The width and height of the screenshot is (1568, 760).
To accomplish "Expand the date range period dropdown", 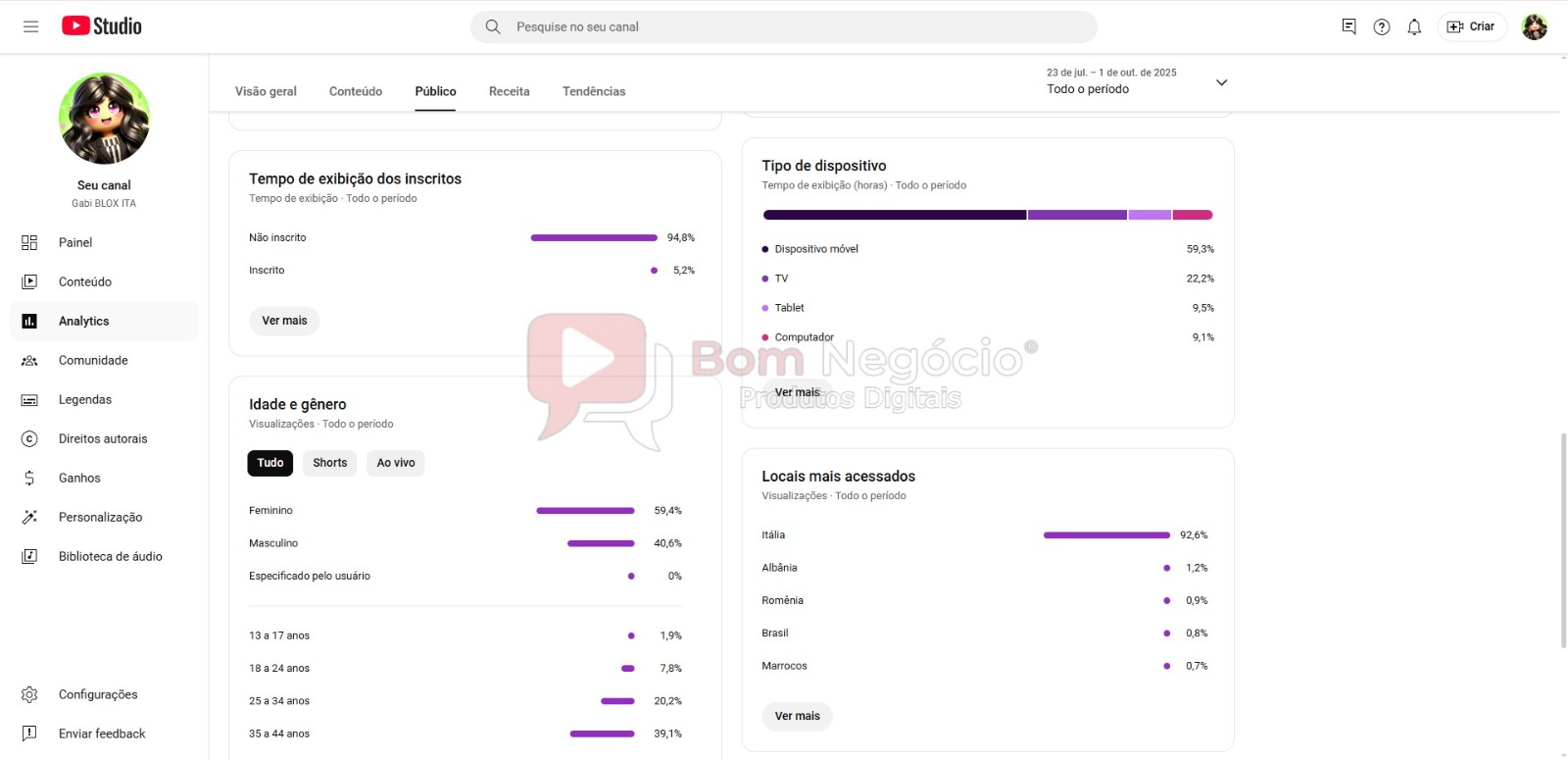I will [1221, 82].
